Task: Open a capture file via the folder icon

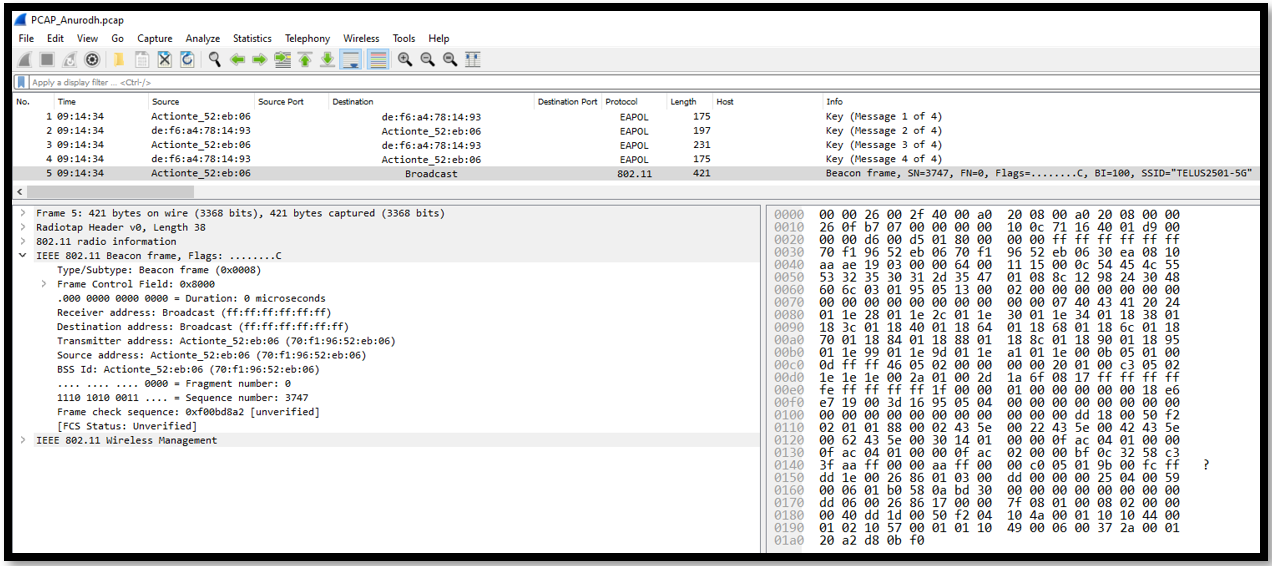Action: 119,60
